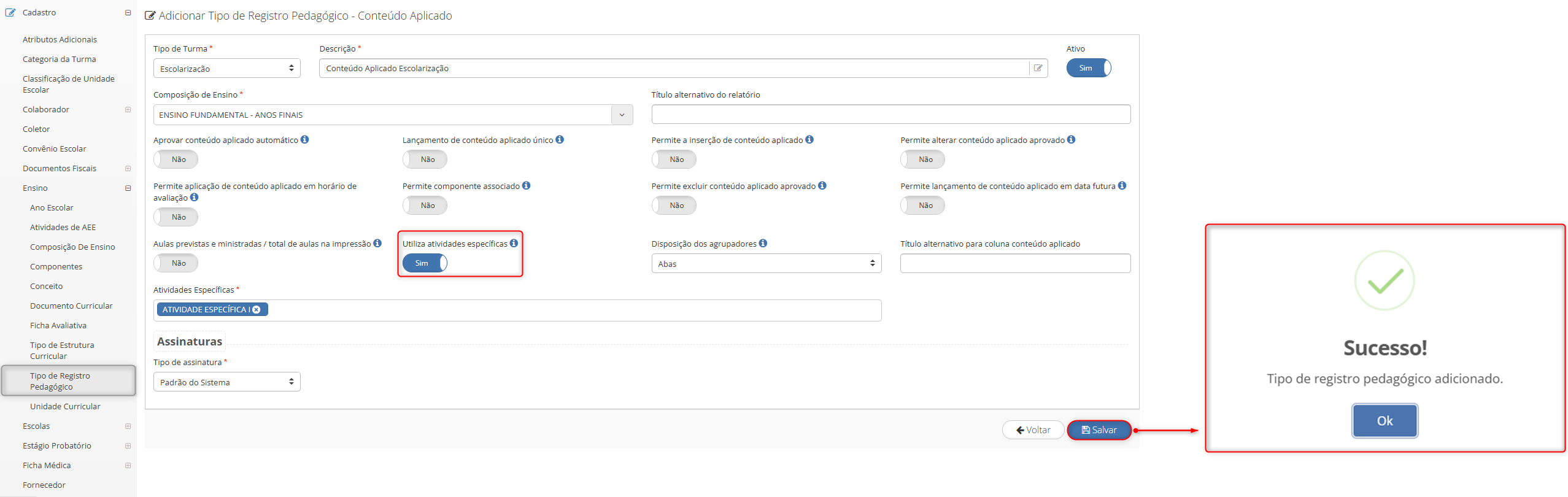Click info icon for Utiliza atividades específicas

click(514, 244)
